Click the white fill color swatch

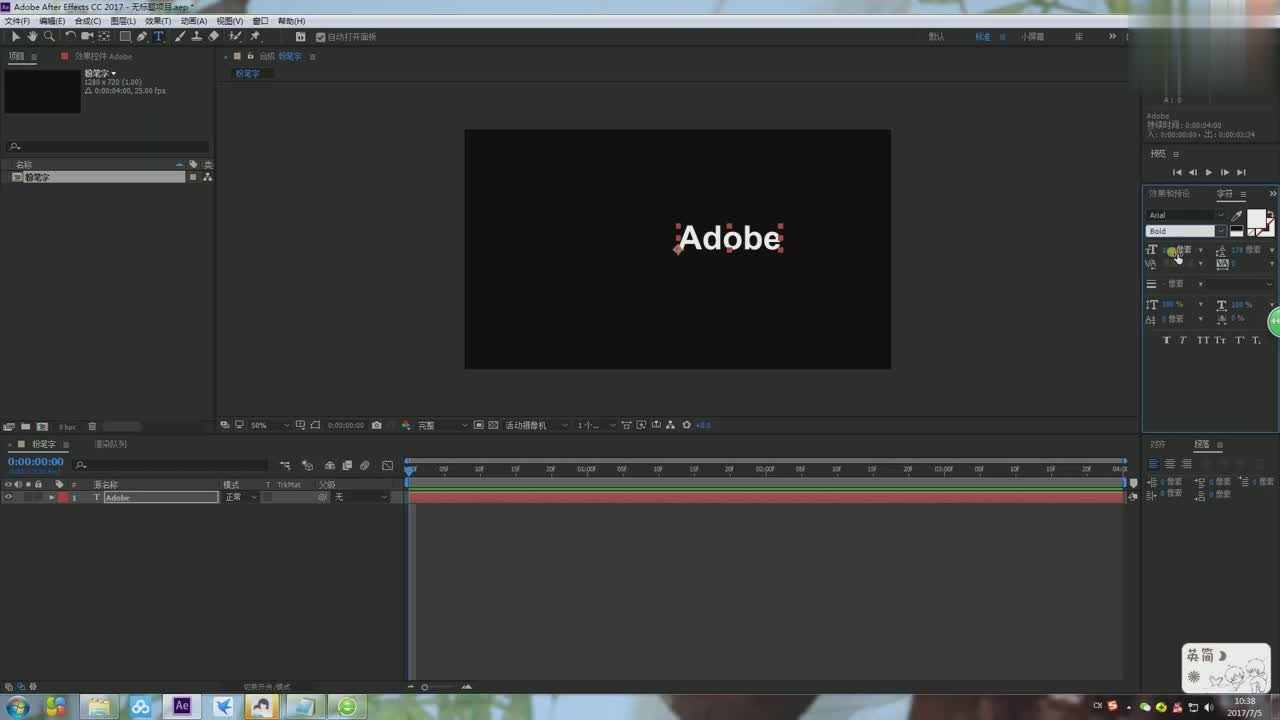click(1256, 218)
